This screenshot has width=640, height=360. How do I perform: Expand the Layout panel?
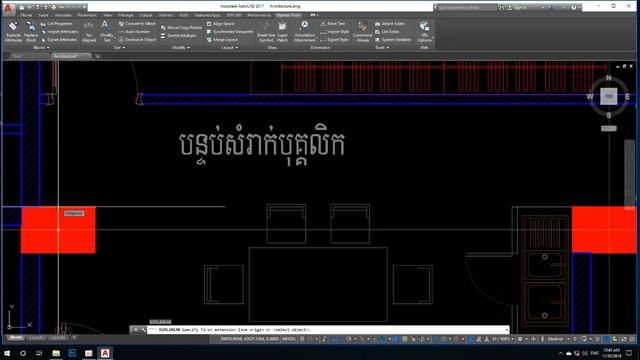click(x=229, y=48)
